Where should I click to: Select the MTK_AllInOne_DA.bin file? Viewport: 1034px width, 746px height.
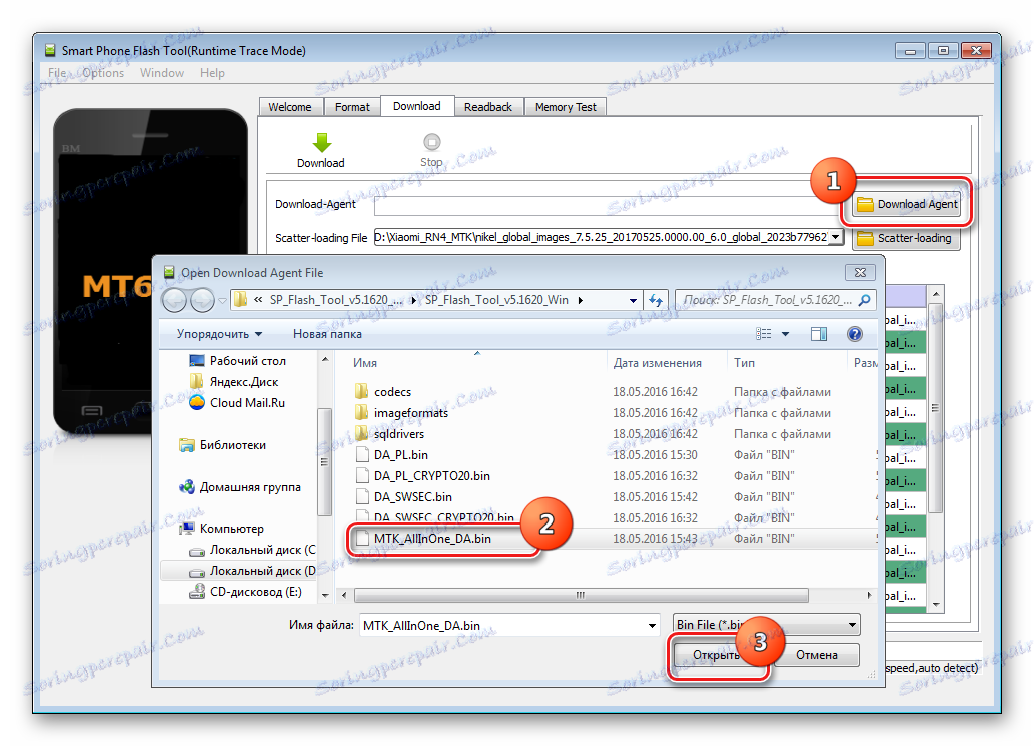click(x=432, y=539)
